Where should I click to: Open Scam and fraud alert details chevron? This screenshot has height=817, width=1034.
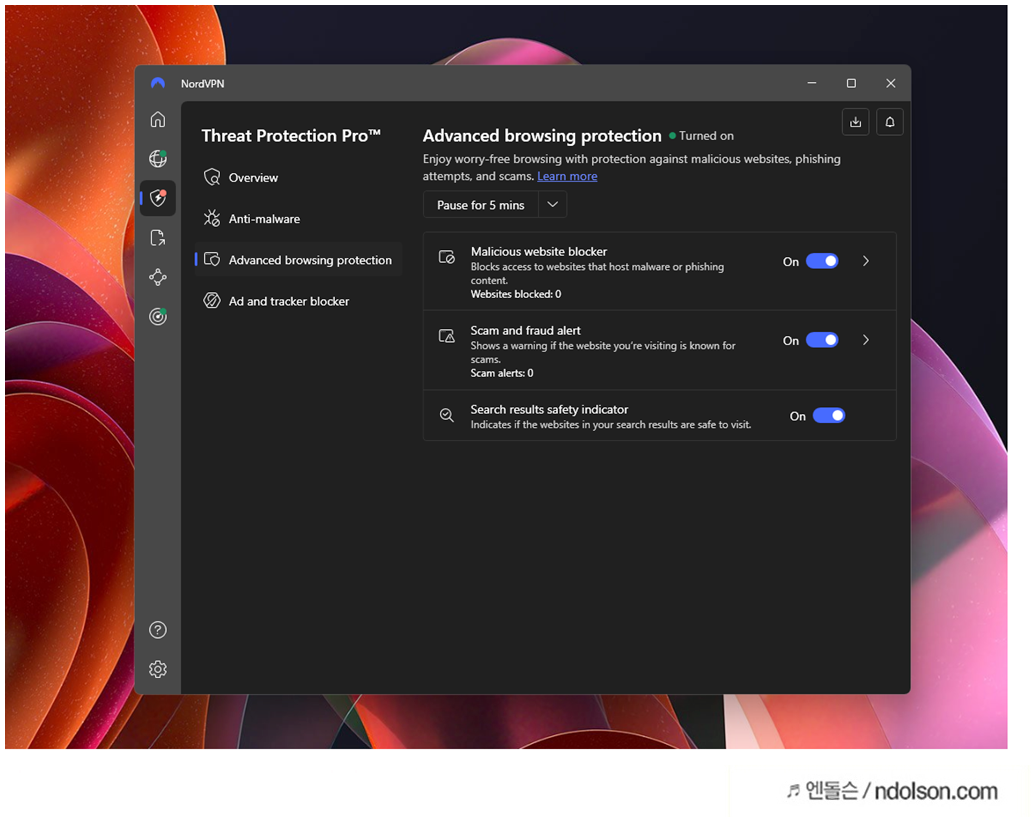tap(866, 340)
